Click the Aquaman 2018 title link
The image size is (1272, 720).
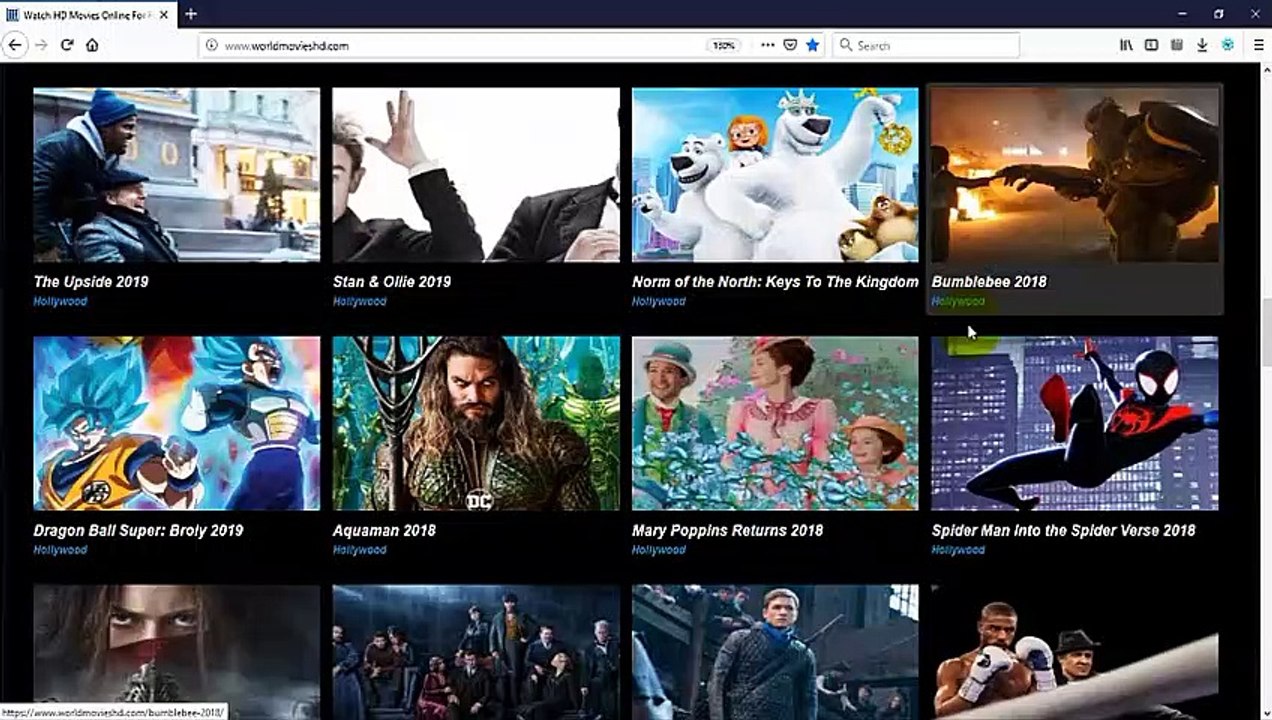click(384, 531)
